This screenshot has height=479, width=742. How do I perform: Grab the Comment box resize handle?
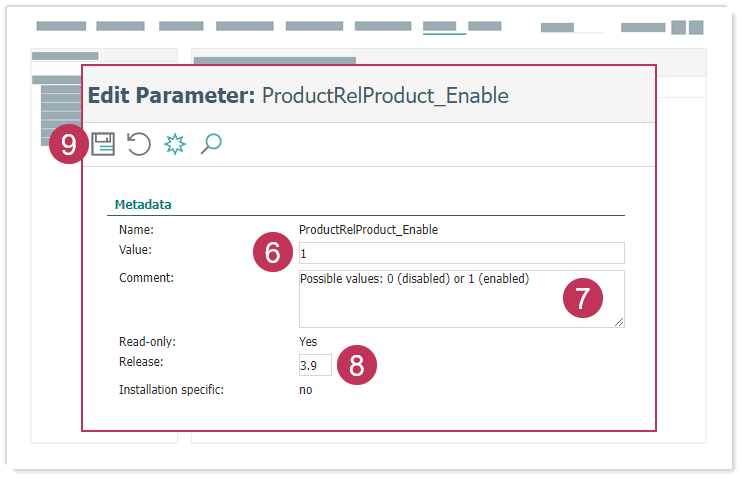tap(619, 322)
